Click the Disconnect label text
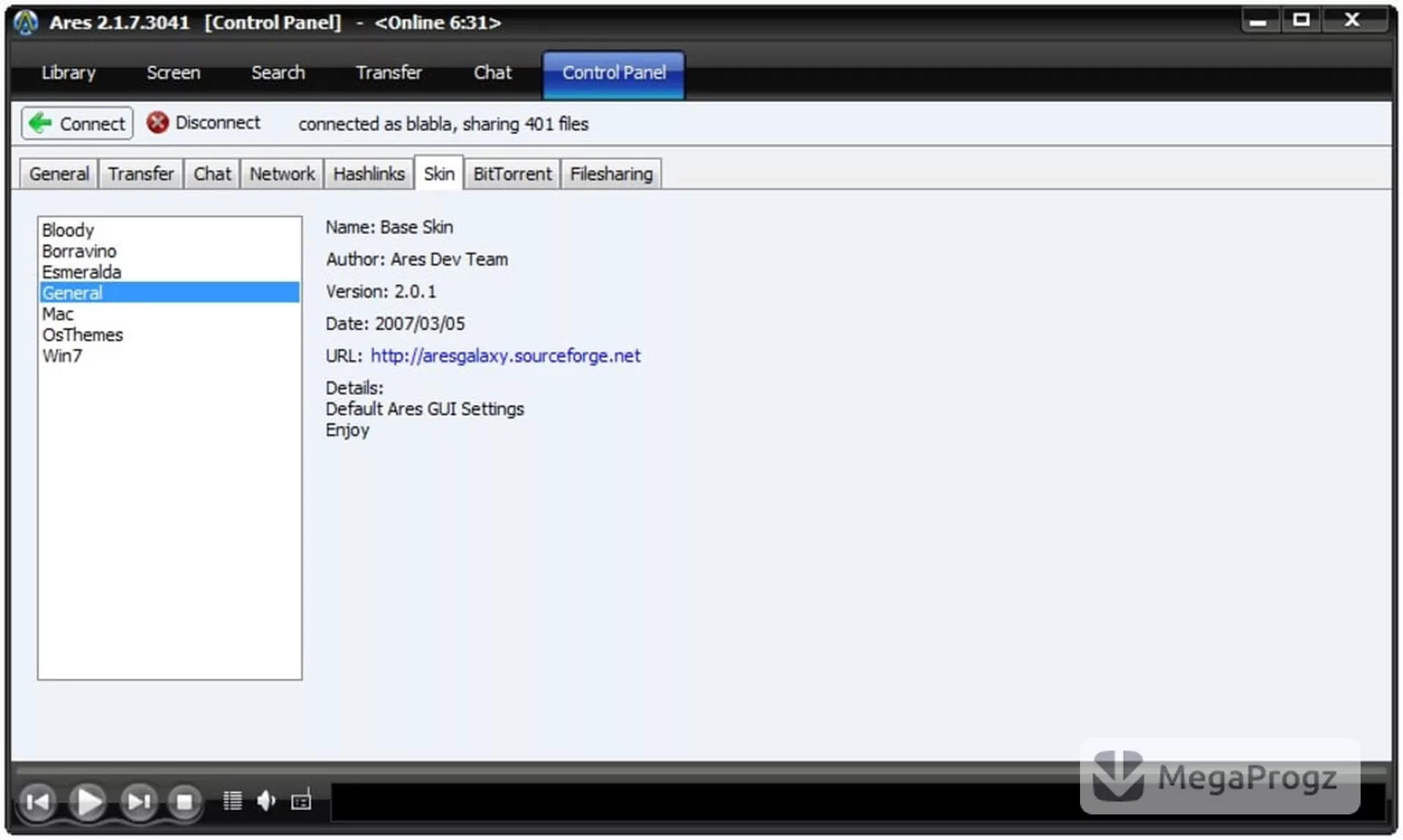 (x=218, y=123)
